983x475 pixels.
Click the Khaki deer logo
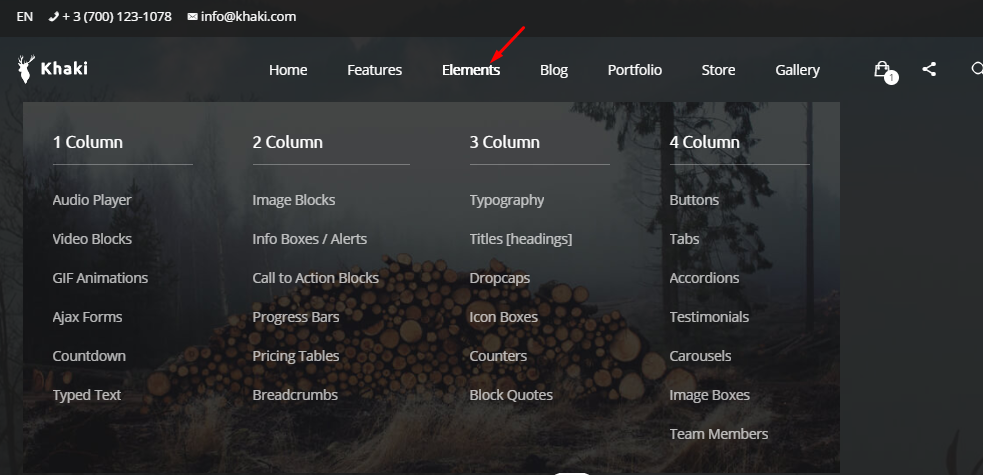53,69
